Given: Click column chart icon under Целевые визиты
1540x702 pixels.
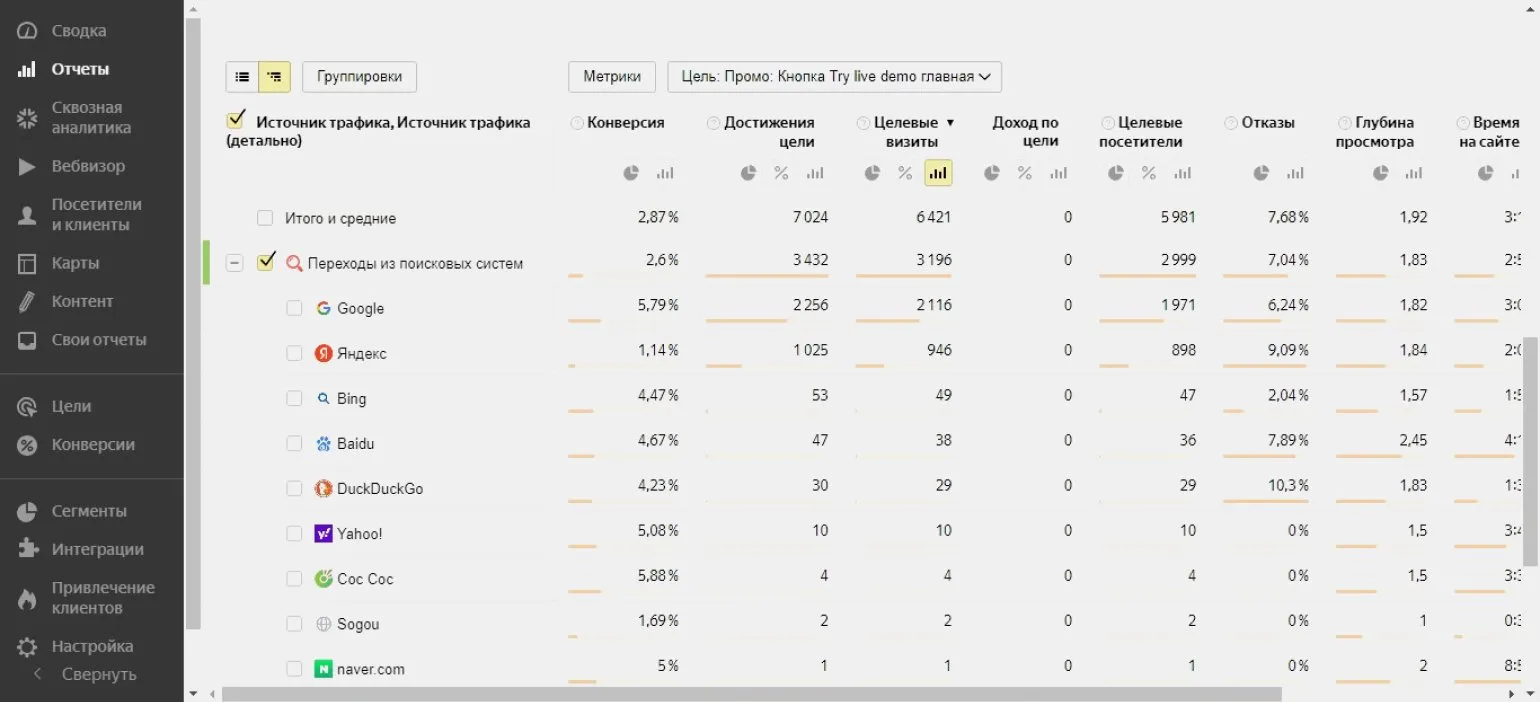Looking at the screenshot, I should coord(938,173).
